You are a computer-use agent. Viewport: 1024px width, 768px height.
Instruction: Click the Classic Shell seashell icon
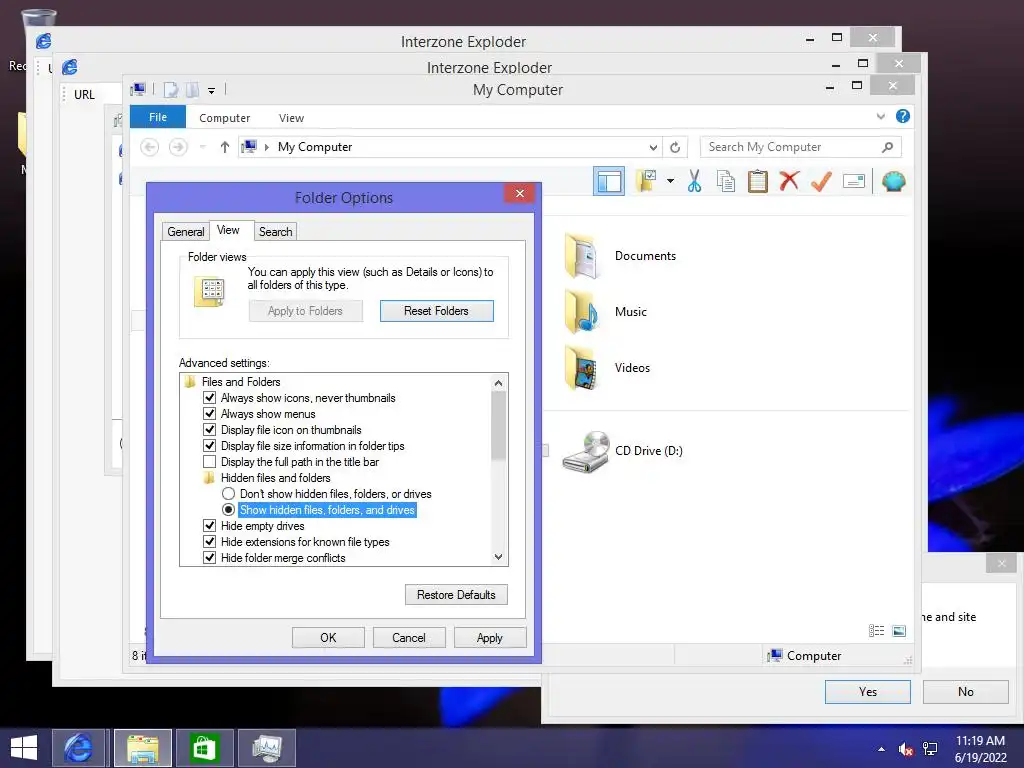[893, 181]
